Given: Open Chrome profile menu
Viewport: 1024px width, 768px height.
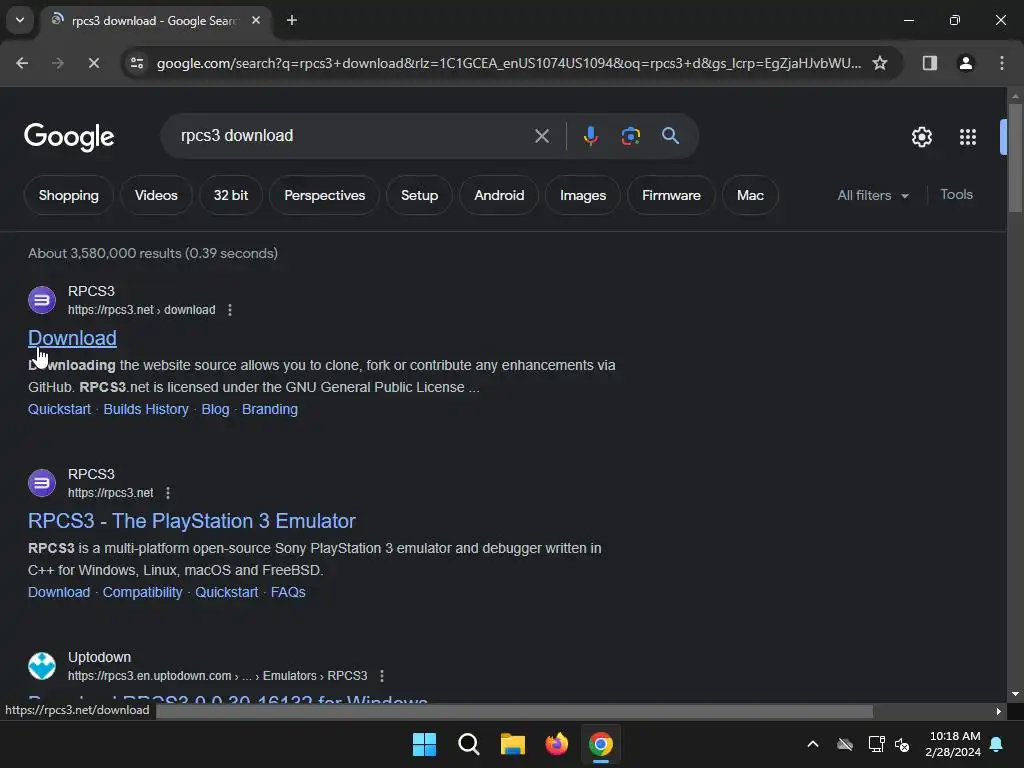Looking at the screenshot, I should pyautogui.click(x=965, y=63).
